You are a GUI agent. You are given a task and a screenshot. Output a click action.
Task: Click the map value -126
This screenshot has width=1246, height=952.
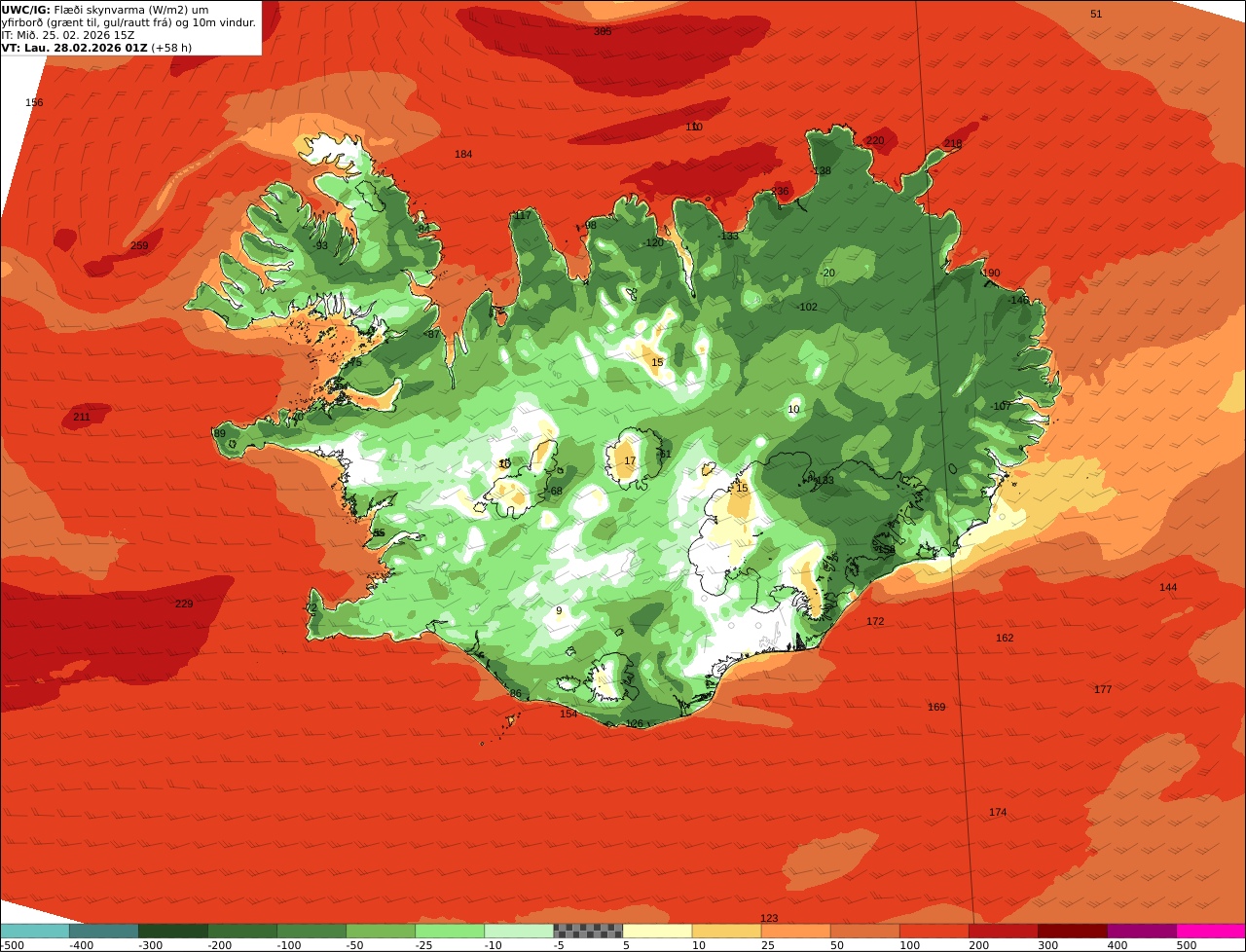[633, 723]
